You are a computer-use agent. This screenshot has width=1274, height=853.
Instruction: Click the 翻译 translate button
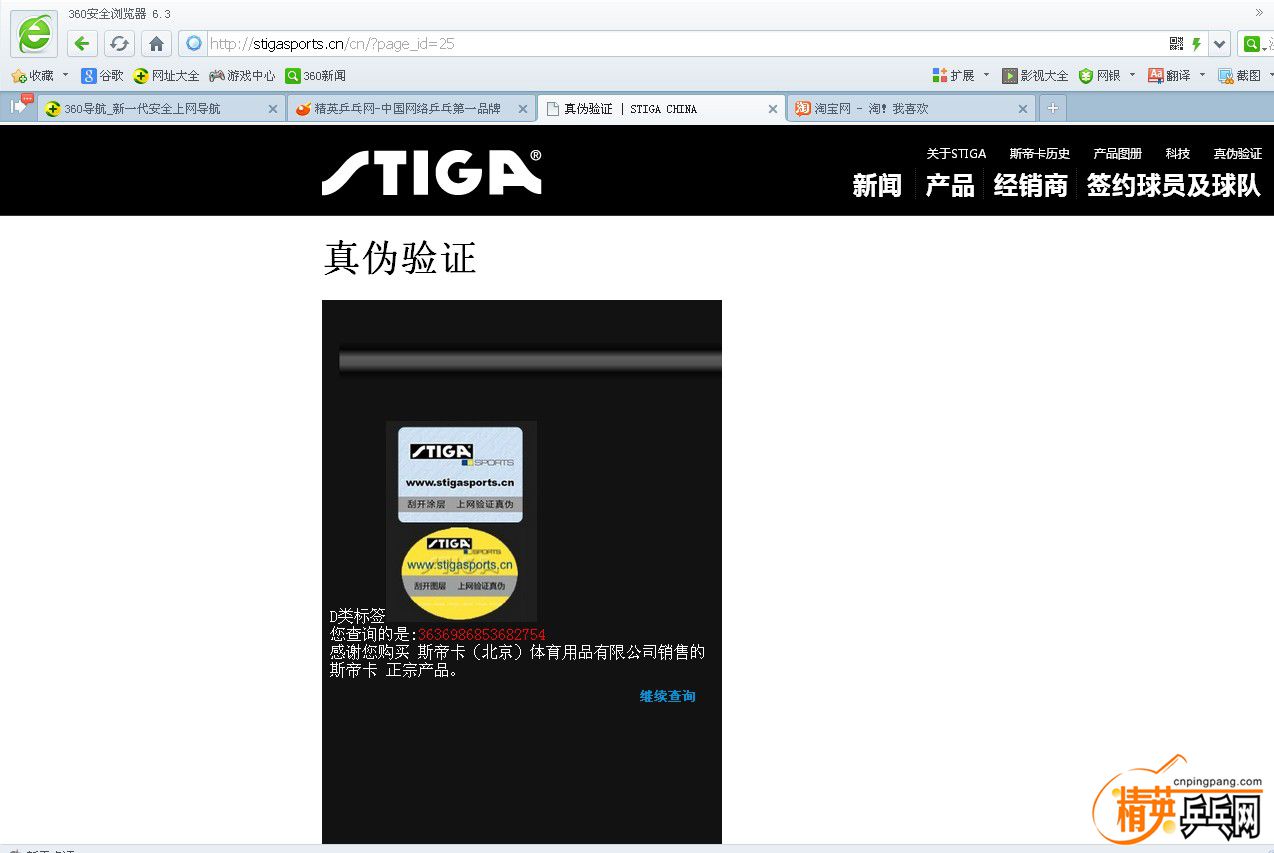(1169, 75)
